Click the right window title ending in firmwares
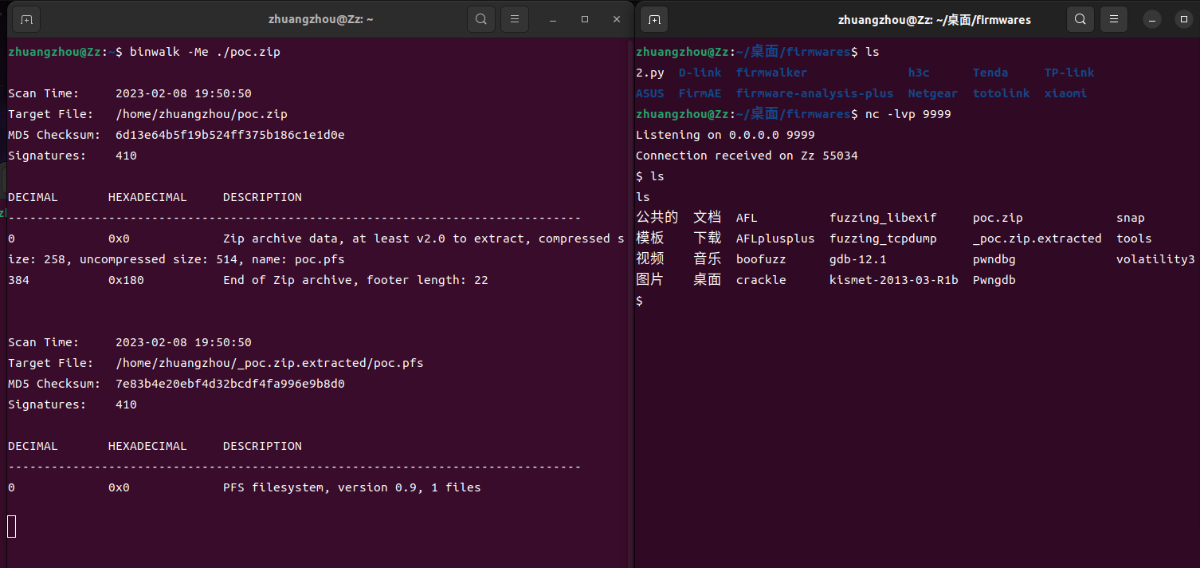 (x=934, y=19)
